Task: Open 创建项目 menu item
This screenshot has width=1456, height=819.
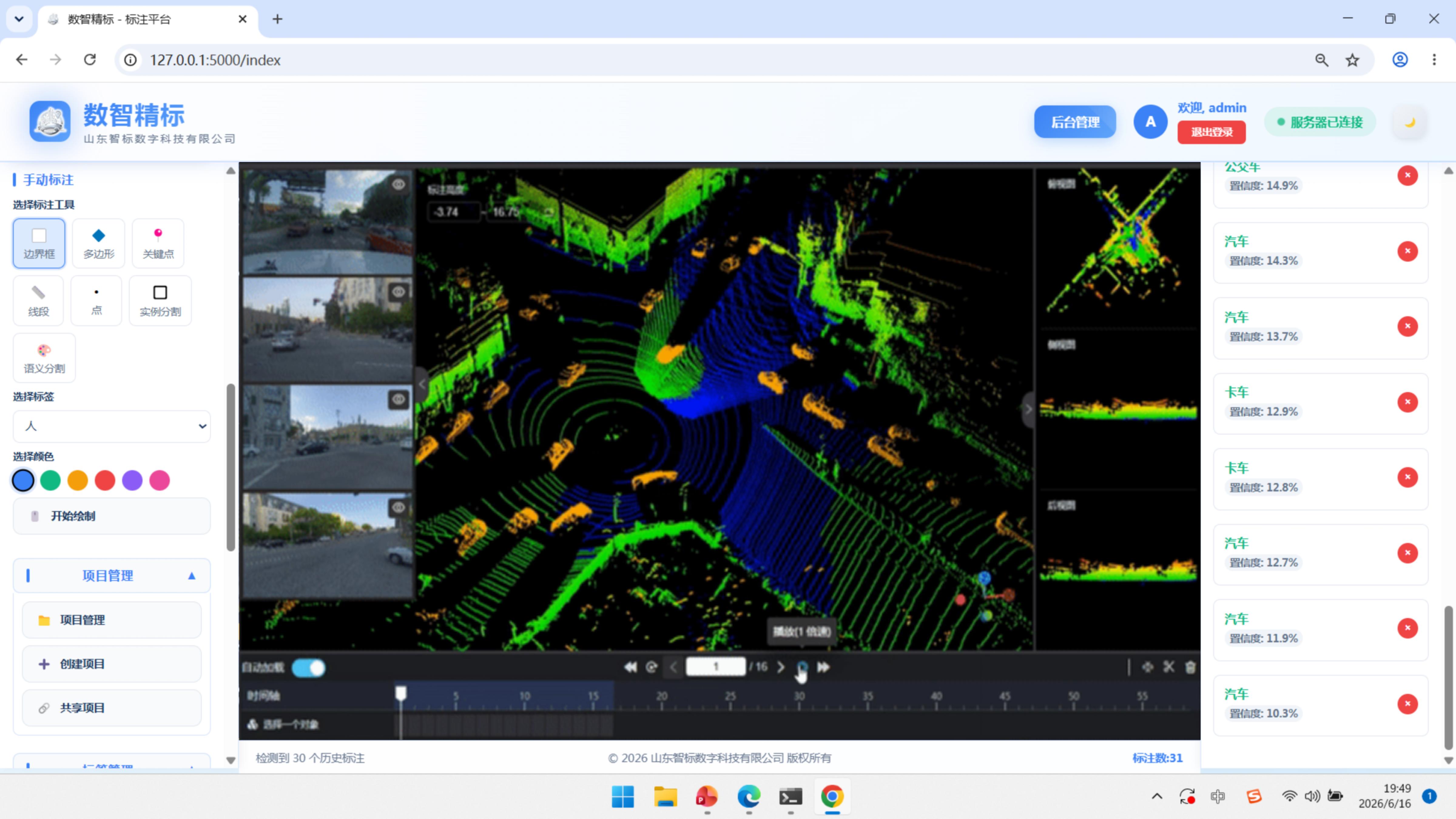Action: coord(112,664)
